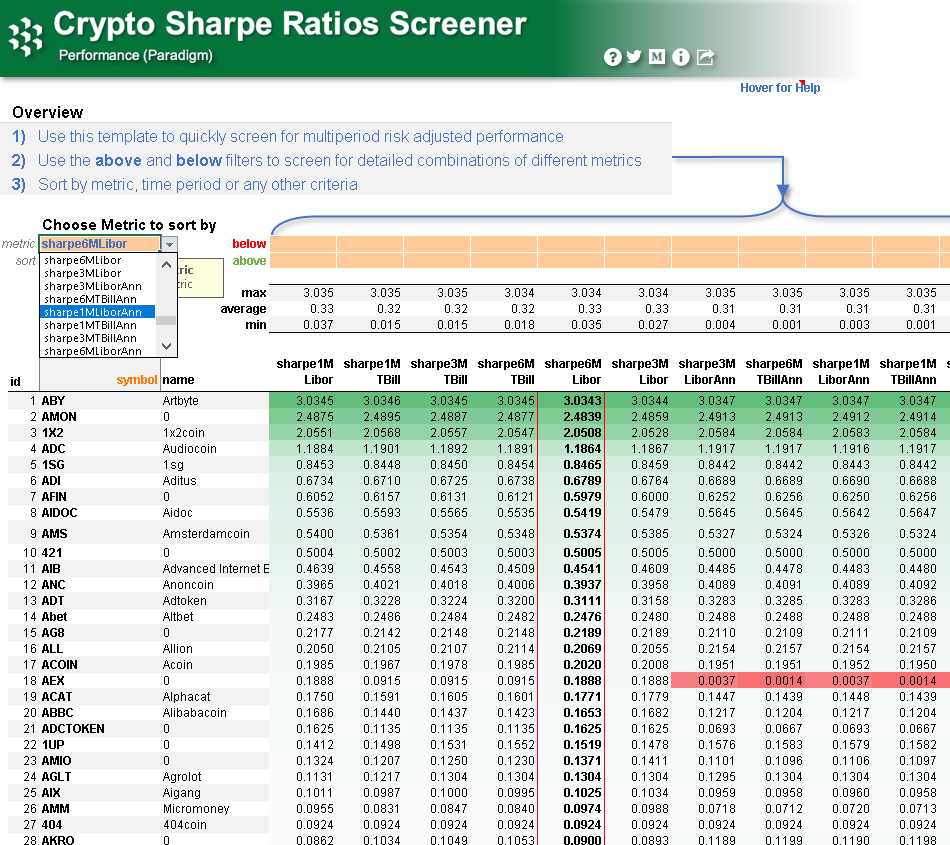Click the question mark help icon

coord(613,57)
